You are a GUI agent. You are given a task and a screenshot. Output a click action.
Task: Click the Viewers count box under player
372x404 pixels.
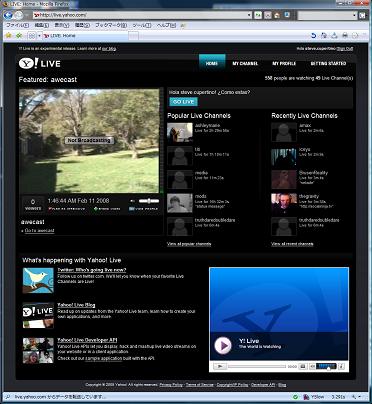point(33,204)
